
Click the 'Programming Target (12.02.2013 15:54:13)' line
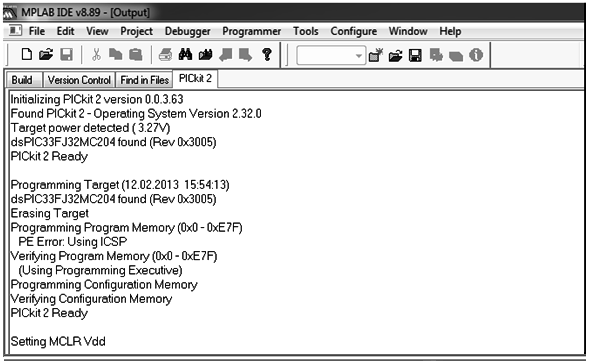pyautogui.click(x=120, y=185)
